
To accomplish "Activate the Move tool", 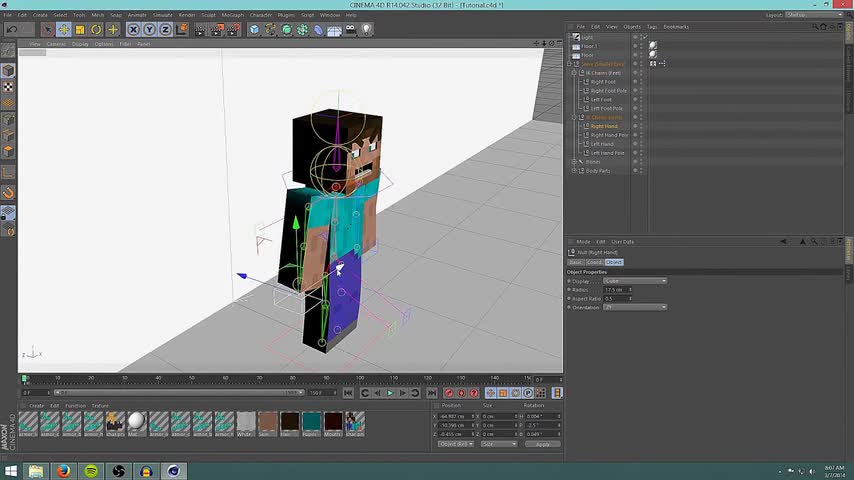I will [x=64, y=29].
